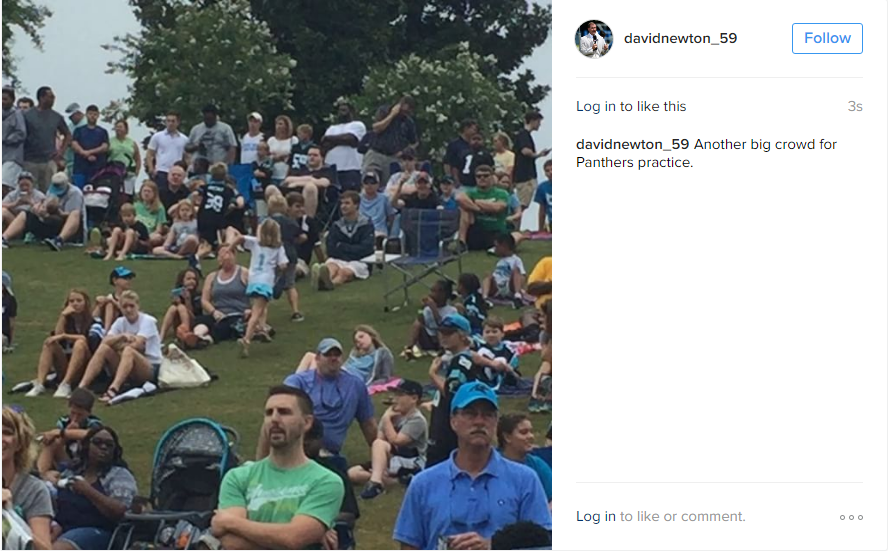Click the 3s timestamp on the post
888x551 pixels.
(x=855, y=106)
